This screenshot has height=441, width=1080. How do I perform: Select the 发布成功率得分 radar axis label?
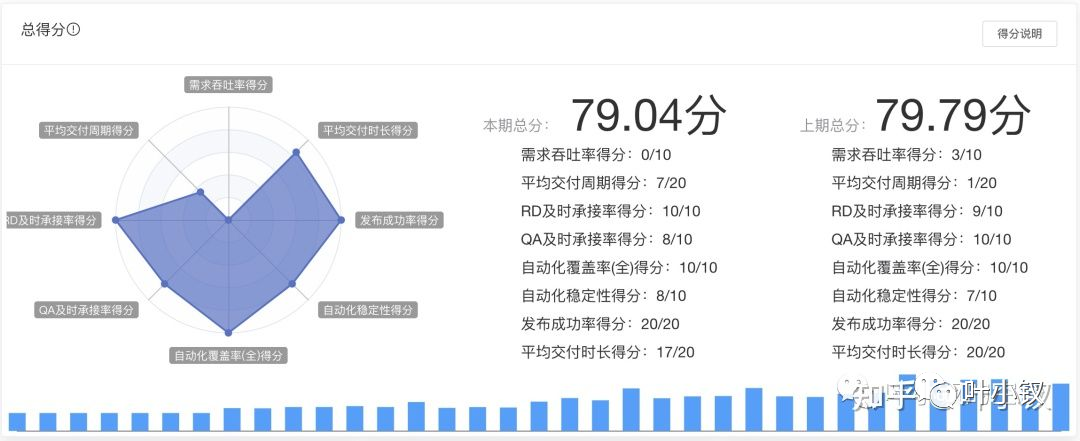coord(399,220)
